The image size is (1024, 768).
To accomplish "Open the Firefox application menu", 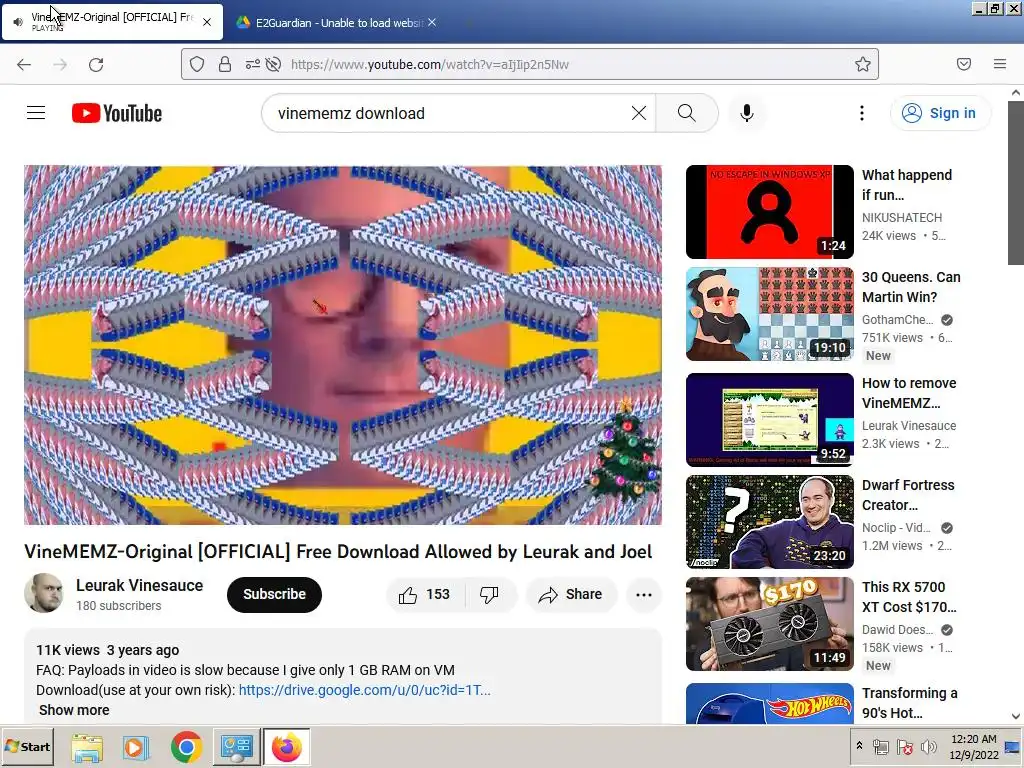I will click(x=999, y=64).
